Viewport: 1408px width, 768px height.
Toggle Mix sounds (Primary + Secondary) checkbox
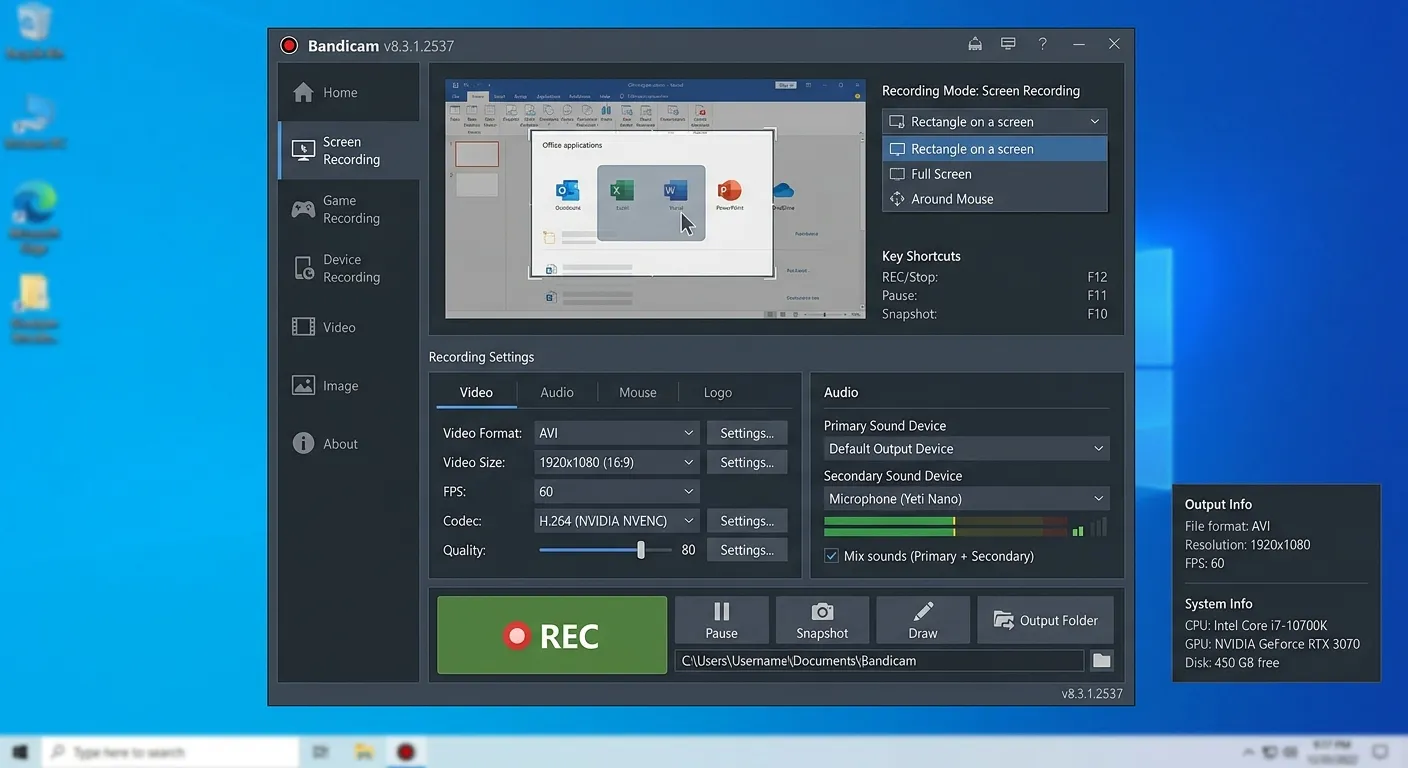click(831, 556)
